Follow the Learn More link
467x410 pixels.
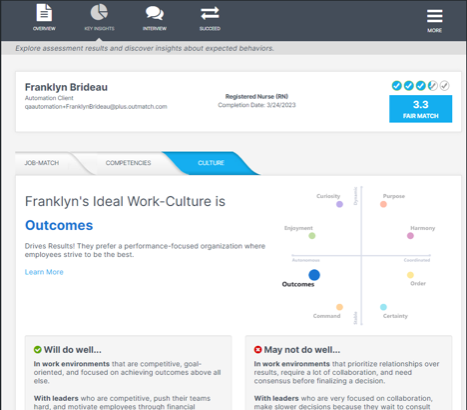44,272
